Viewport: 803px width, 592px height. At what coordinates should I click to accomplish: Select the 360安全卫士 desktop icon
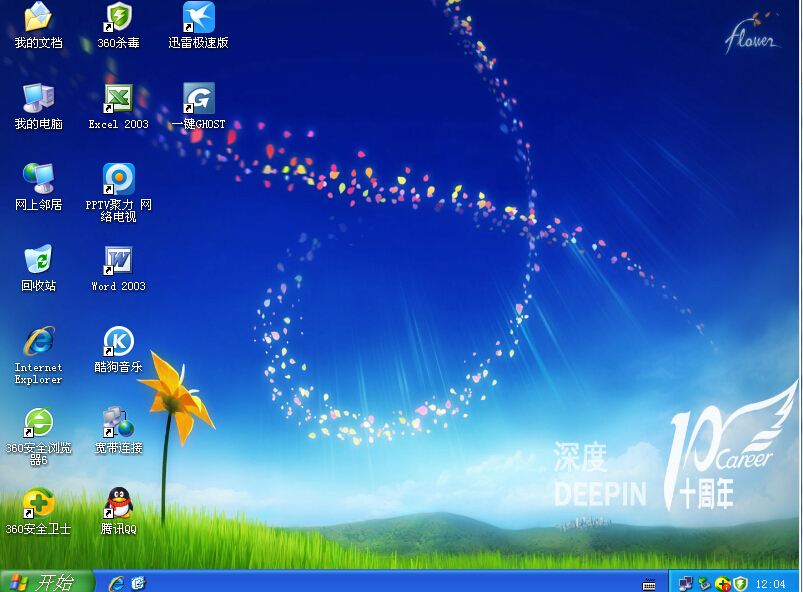click(38, 503)
